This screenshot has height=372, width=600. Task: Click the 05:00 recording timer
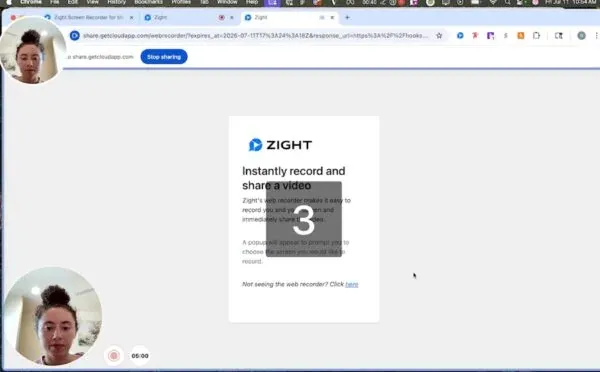(140, 356)
